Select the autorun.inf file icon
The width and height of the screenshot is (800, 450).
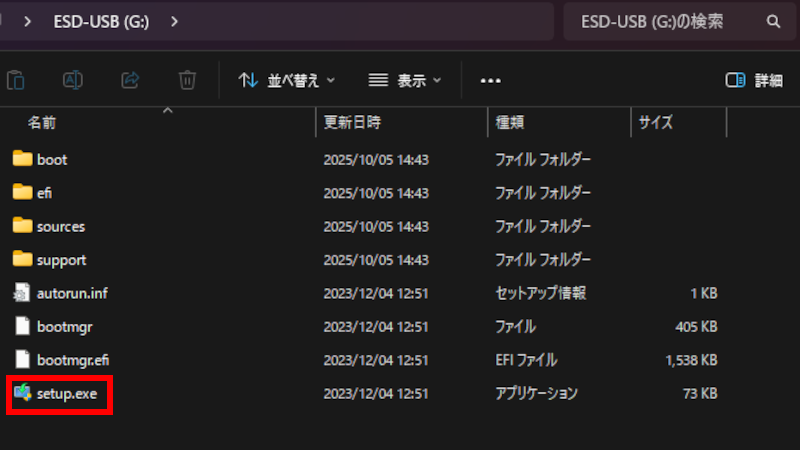(22, 293)
